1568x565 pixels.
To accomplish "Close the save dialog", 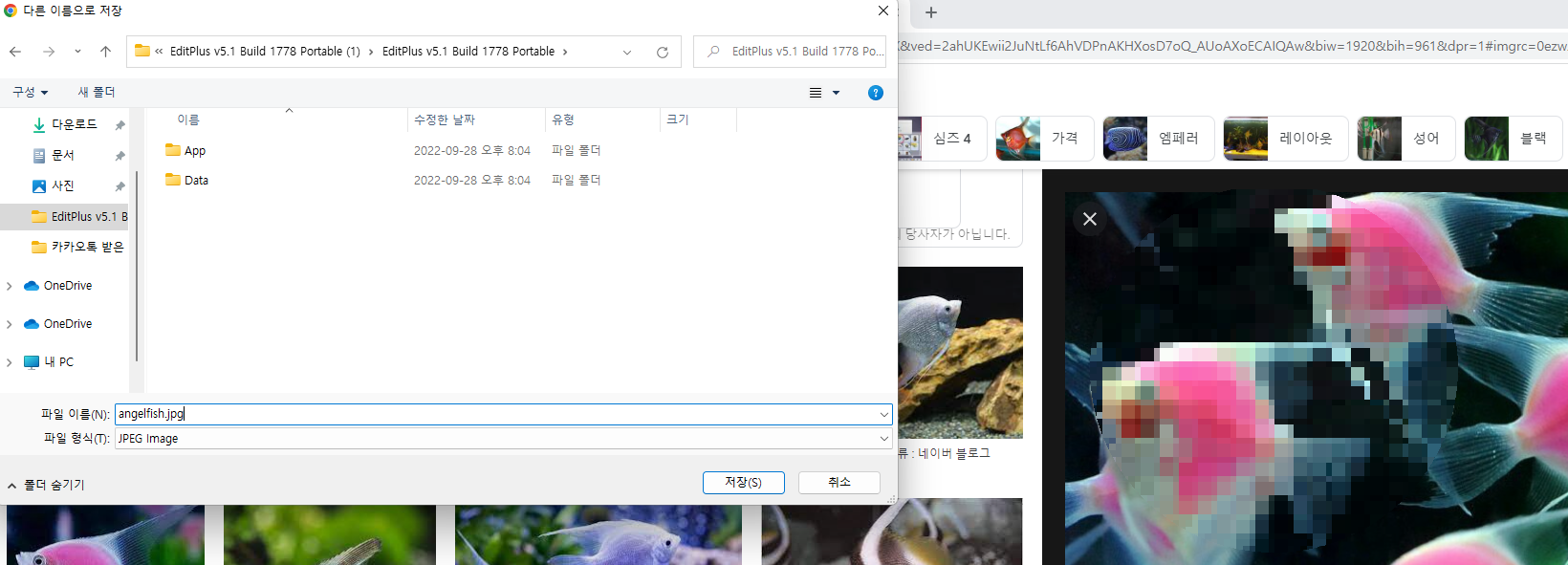I will (x=883, y=11).
